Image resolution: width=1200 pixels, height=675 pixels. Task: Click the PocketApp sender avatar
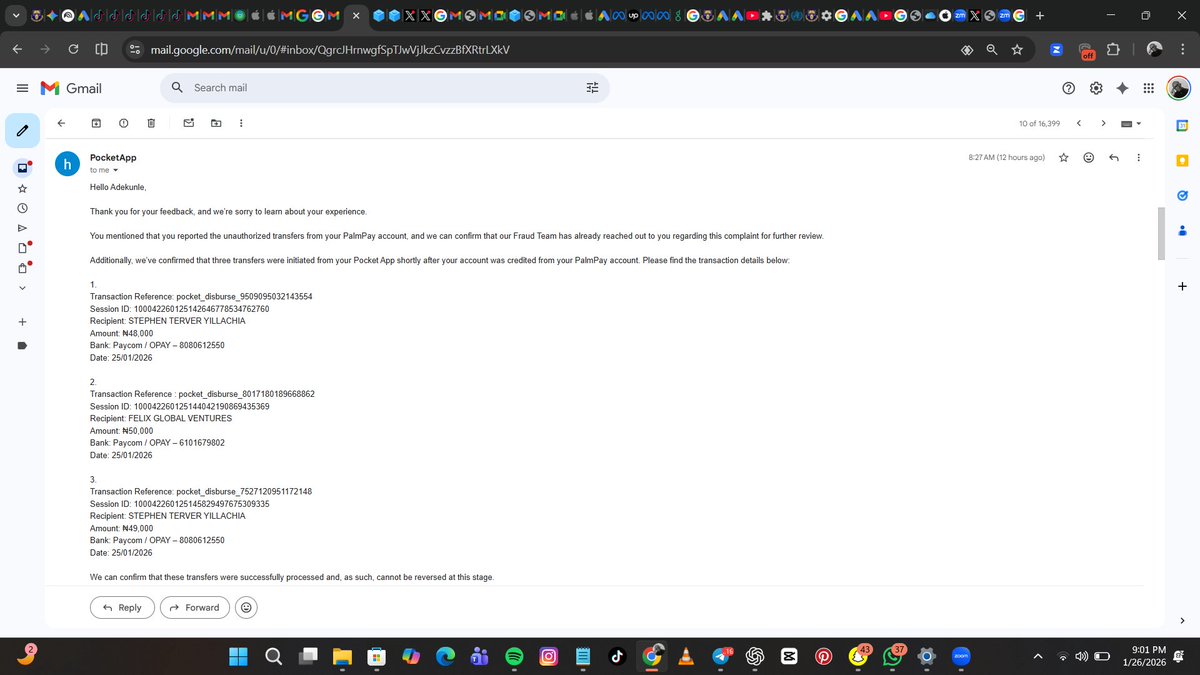(x=67, y=164)
